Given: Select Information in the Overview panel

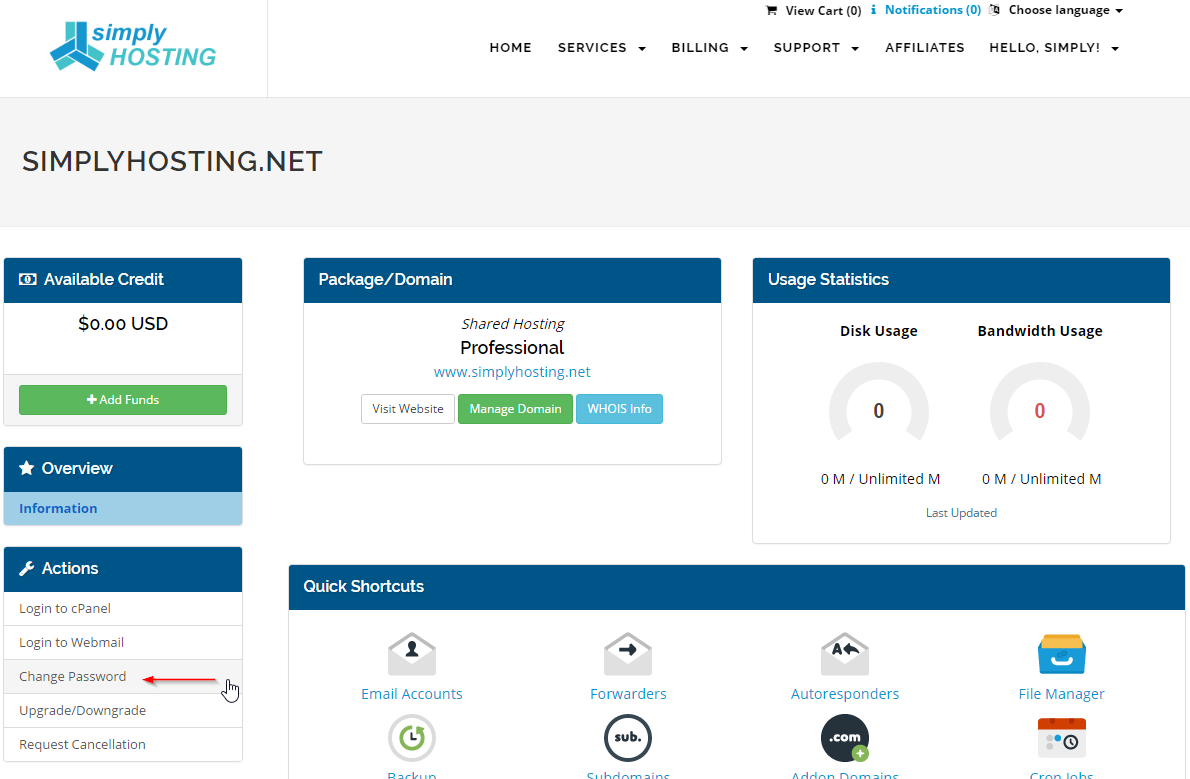Looking at the screenshot, I should (x=123, y=509).
